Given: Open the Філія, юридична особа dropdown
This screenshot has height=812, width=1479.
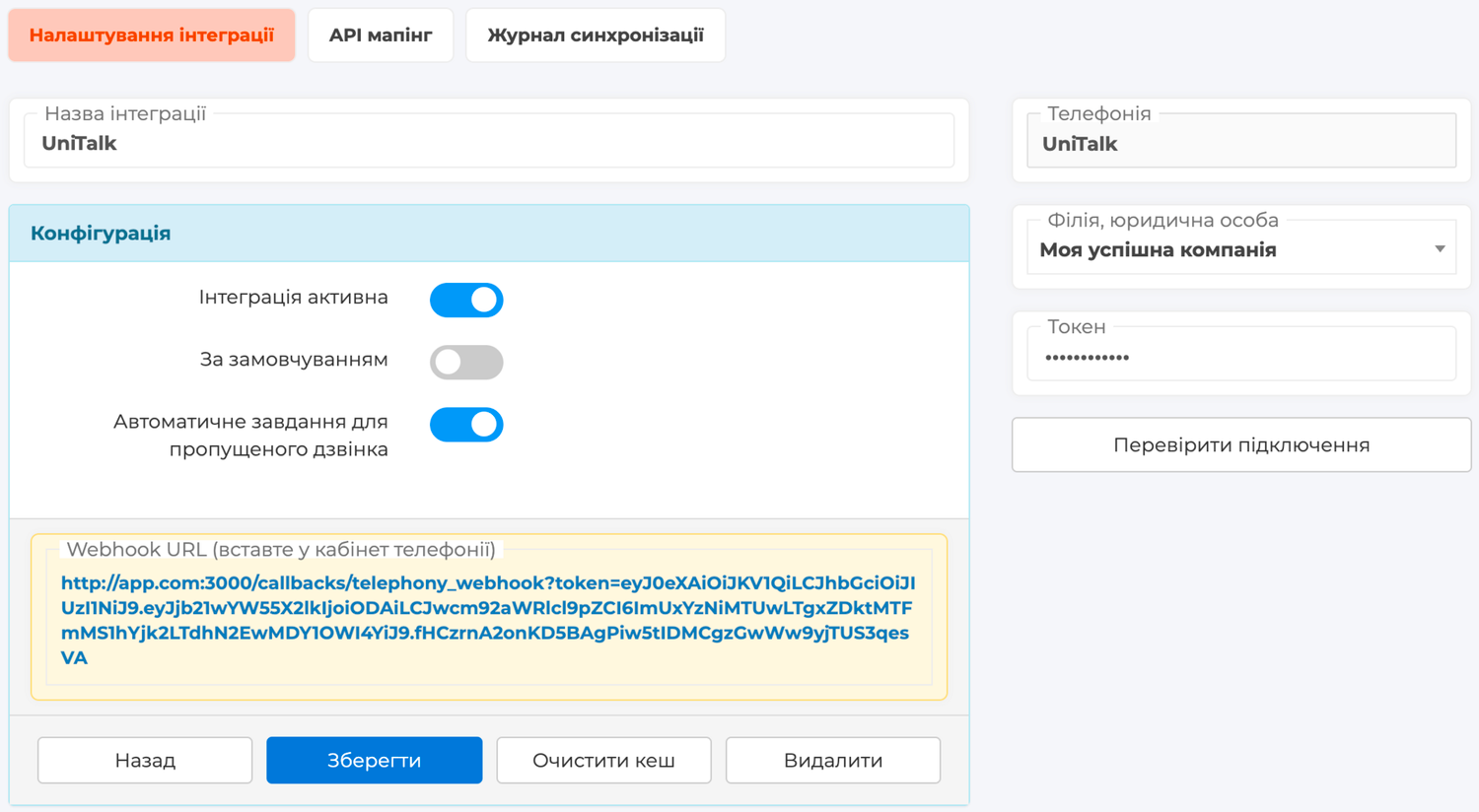Looking at the screenshot, I should (x=1241, y=247).
